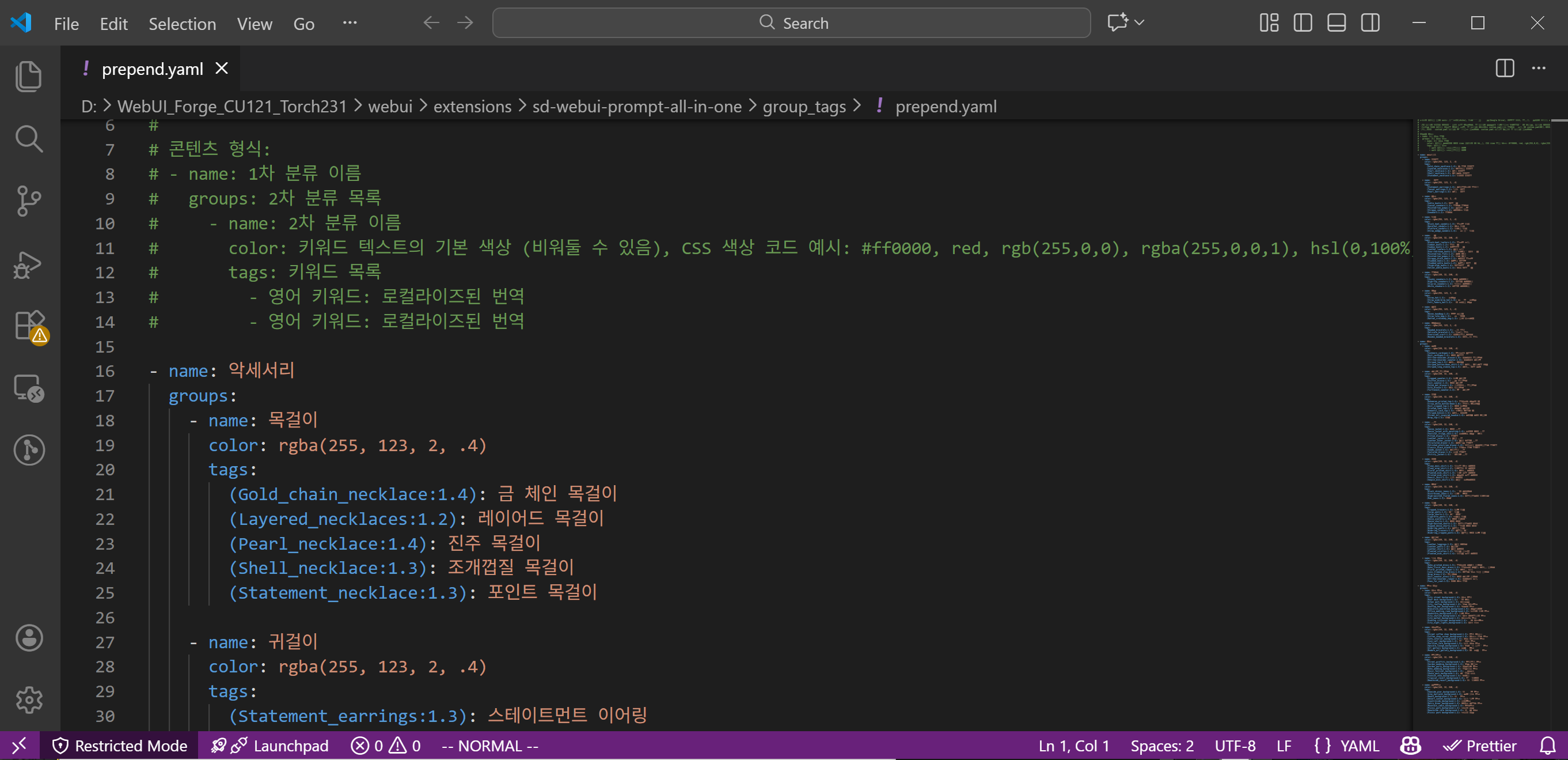Close the prepend.yaml tab
This screenshot has height=760, width=1568.
click(222, 68)
